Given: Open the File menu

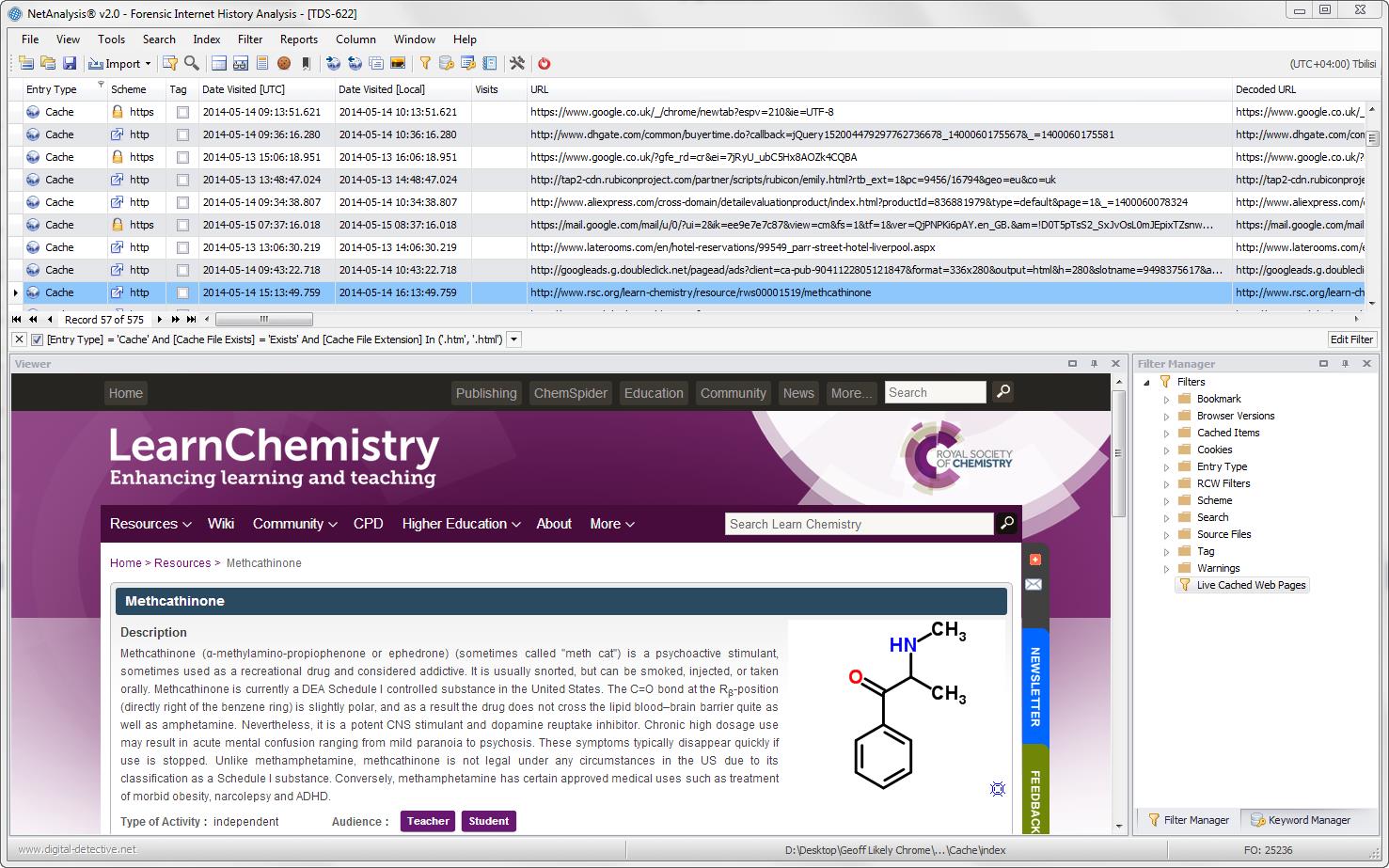Looking at the screenshot, I should [30, 39].
